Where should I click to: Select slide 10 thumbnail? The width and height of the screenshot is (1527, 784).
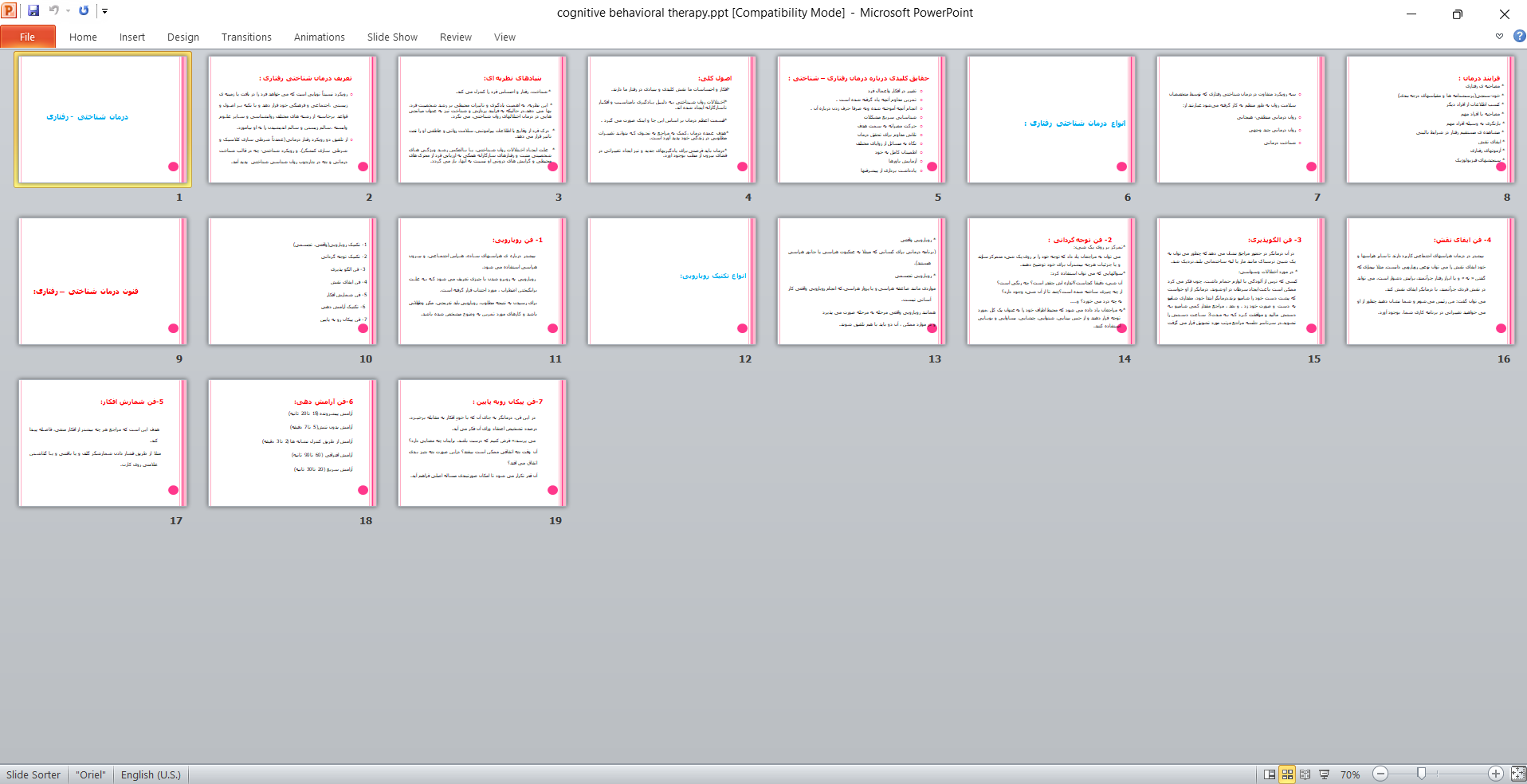pyautogui.click(x=292, y=281)
